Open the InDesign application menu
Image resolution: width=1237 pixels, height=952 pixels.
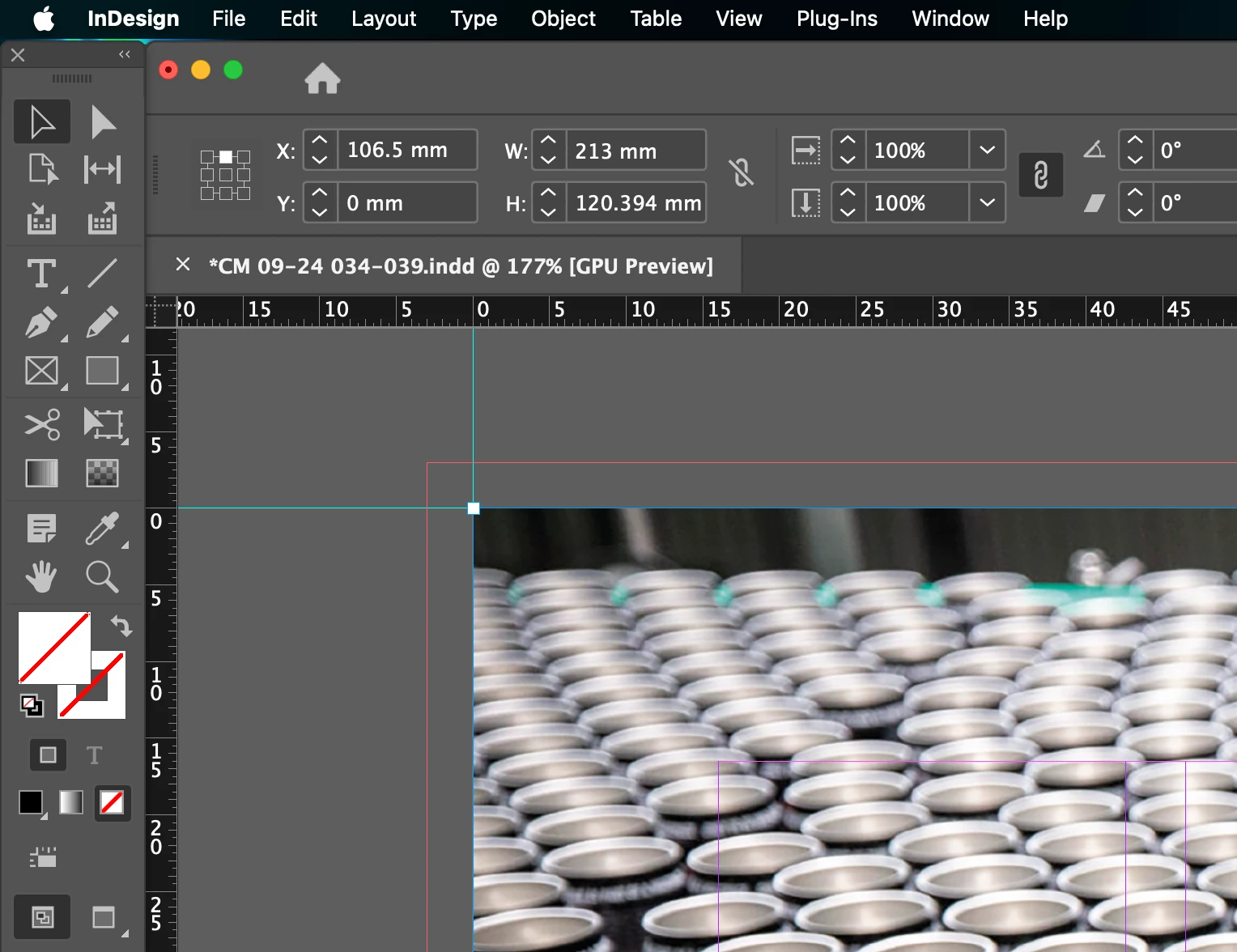(133, 19)
